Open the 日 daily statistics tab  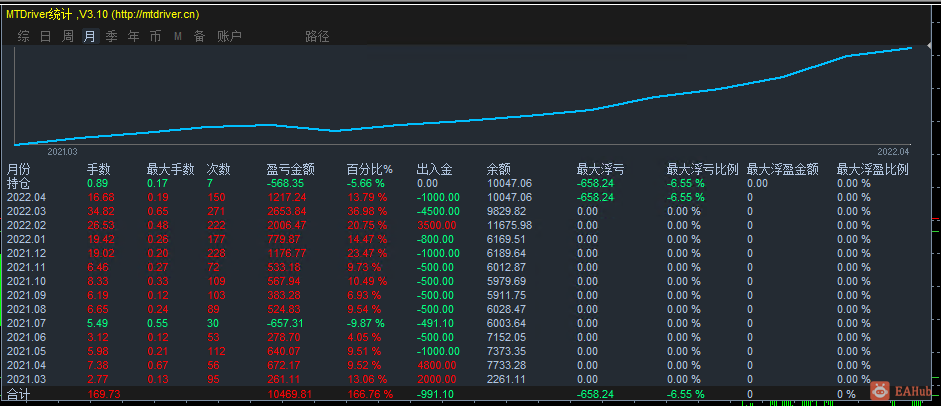tap(46, 37)
